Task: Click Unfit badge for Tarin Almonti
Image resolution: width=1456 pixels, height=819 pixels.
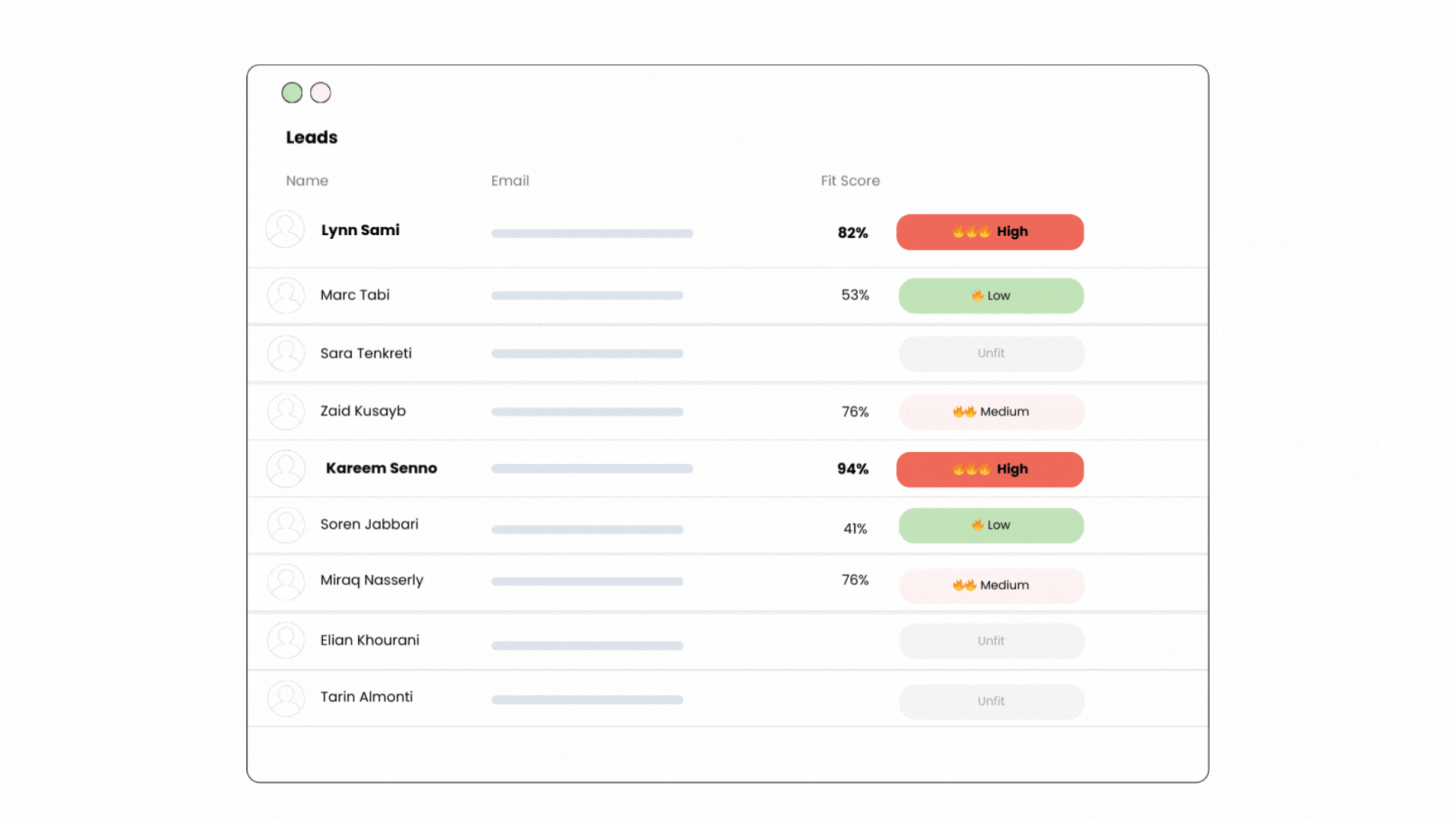Action: [x=991, y=701]
